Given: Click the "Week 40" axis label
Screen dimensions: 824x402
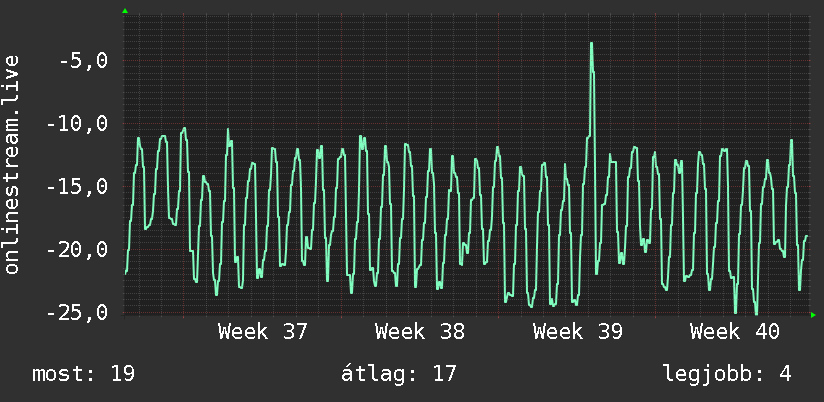Looking at the screenshot, I should point(735,332).
